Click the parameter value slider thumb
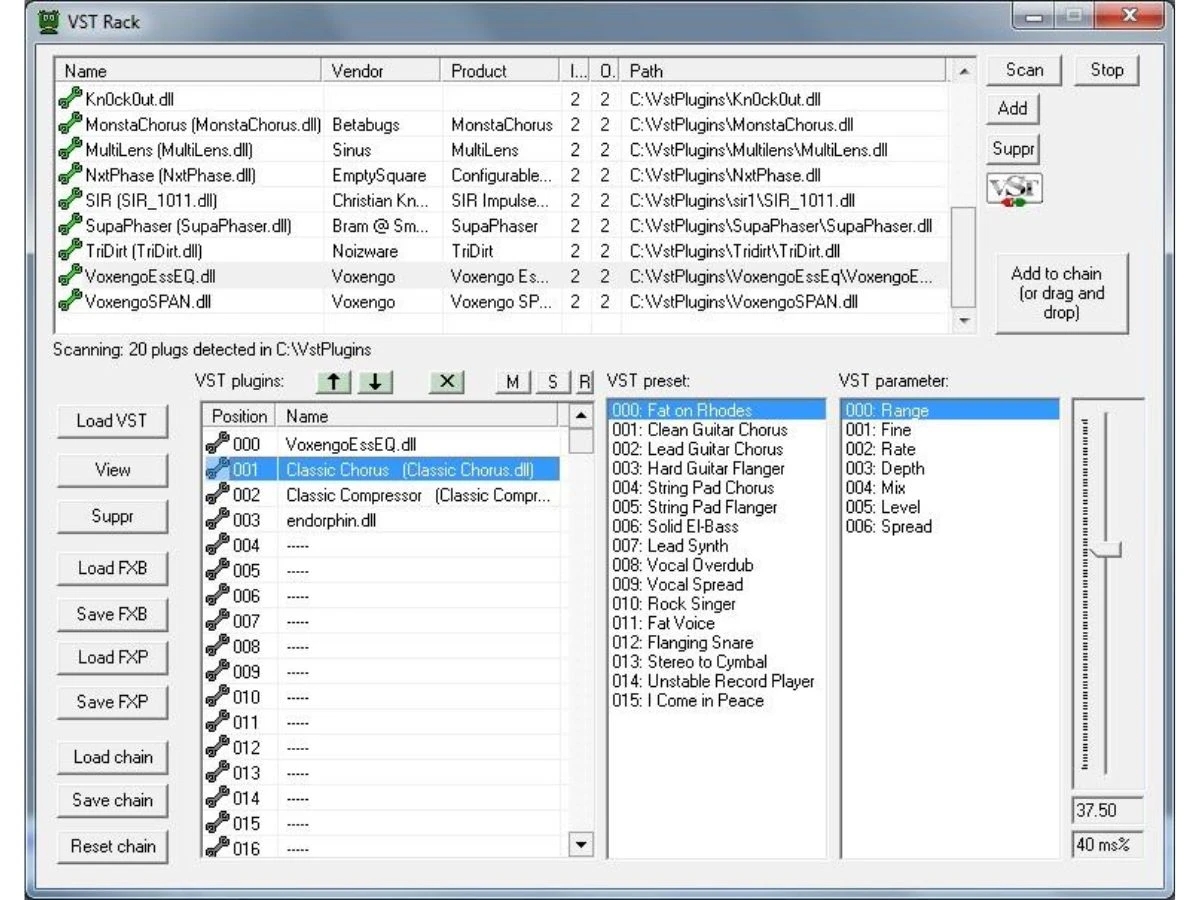 [1106, 549]
